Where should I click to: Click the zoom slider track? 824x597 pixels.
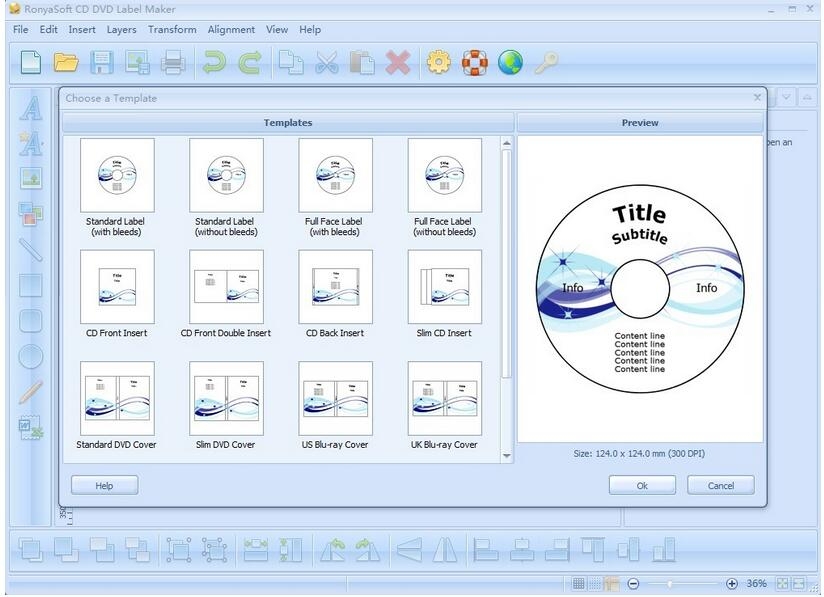pos(690,584)
